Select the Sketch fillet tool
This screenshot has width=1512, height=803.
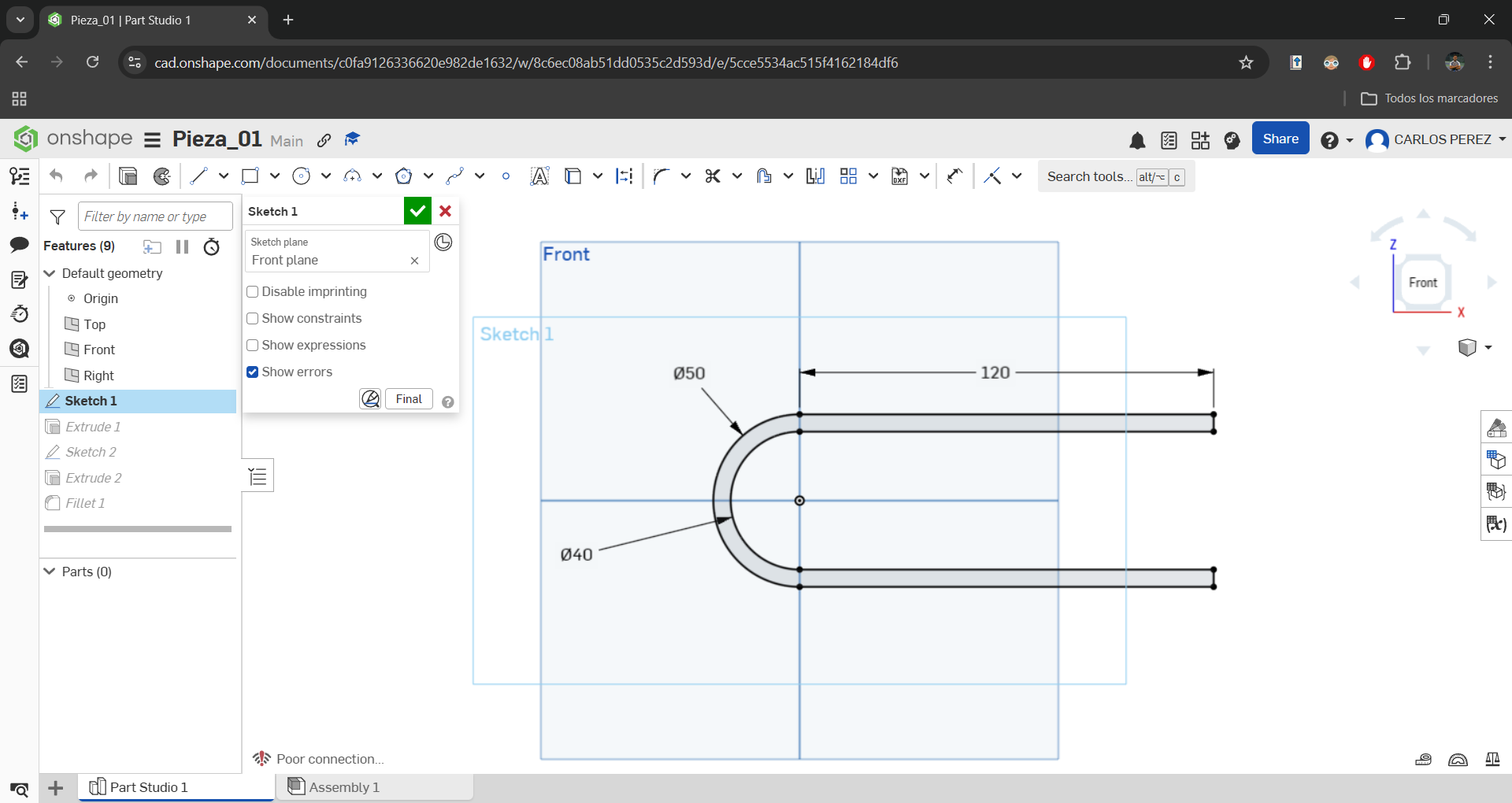click(662, 176)
